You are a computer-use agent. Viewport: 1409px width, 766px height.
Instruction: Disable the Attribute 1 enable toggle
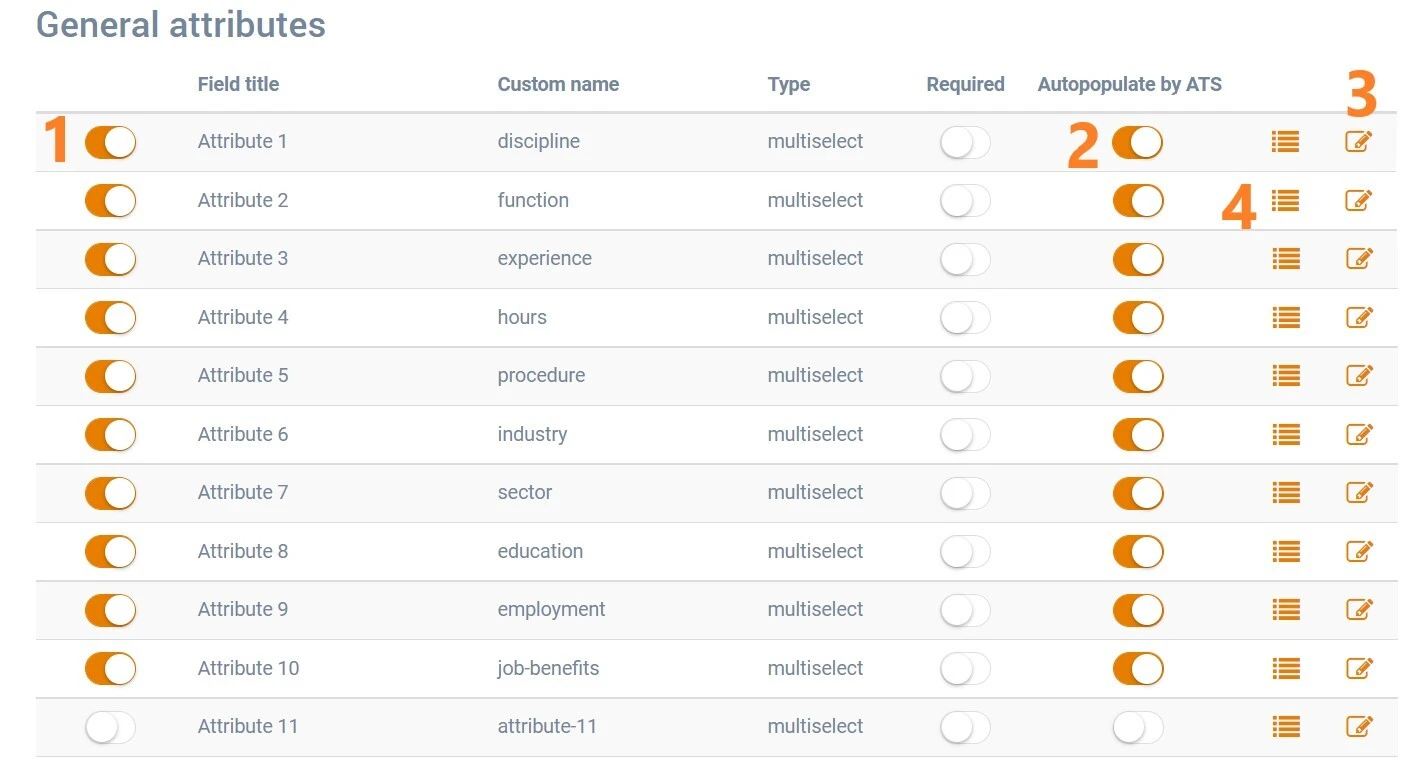click(x=110, y=142)
